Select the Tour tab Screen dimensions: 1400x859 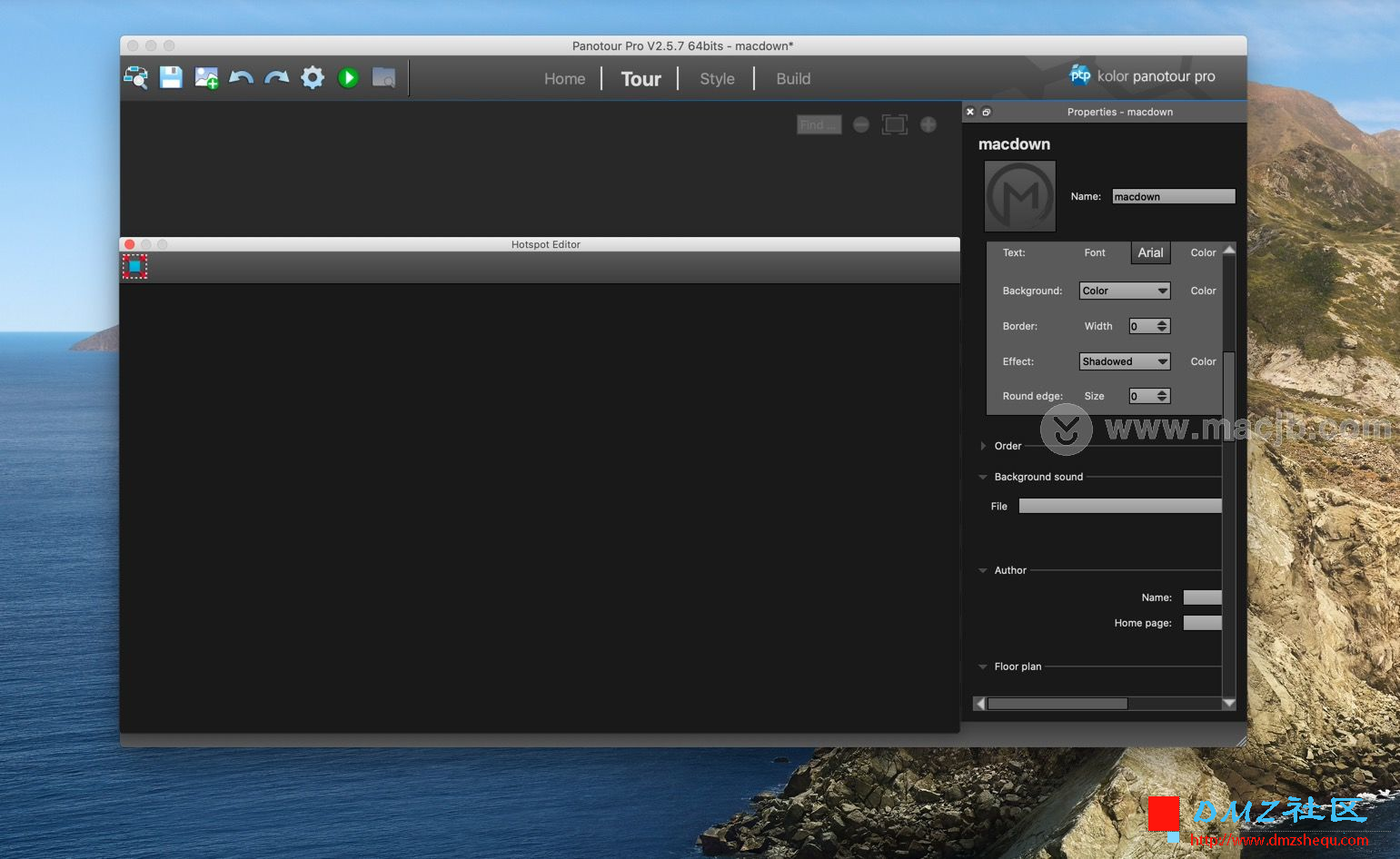coord(640,79)
